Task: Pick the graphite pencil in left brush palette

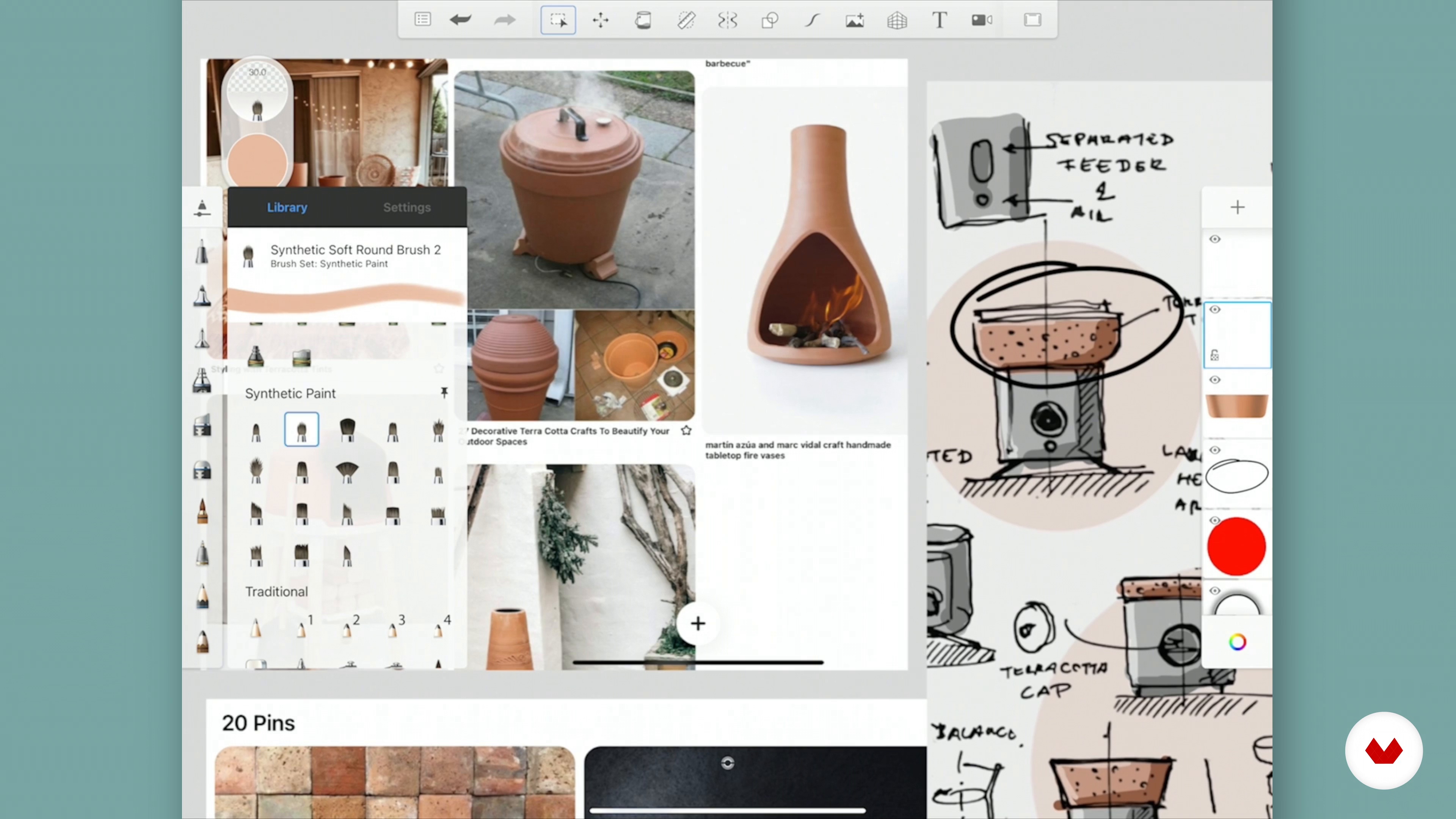Action: [202, 596]
